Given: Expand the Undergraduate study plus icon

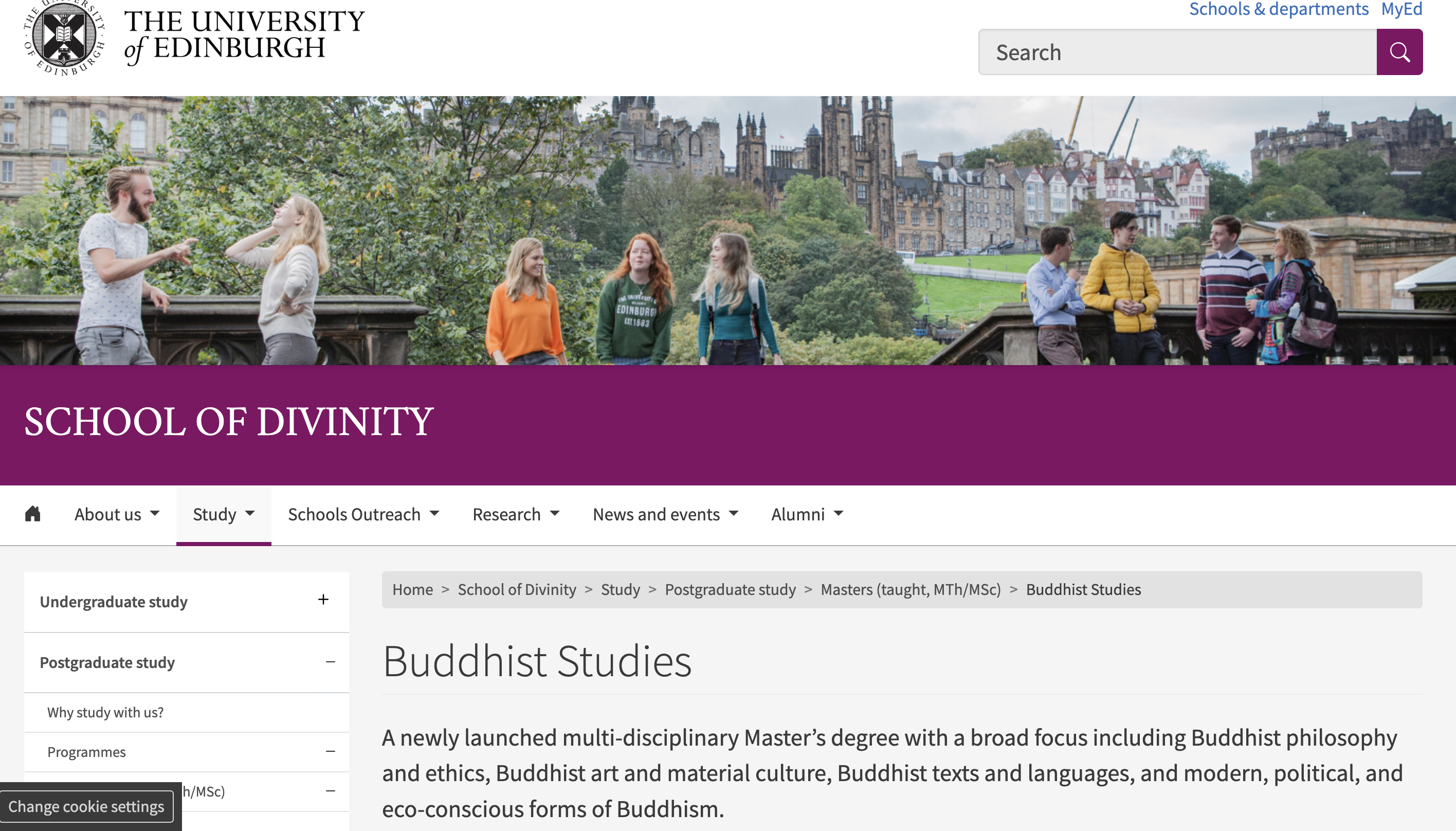Looking at the screenshot, I should 323,600.
